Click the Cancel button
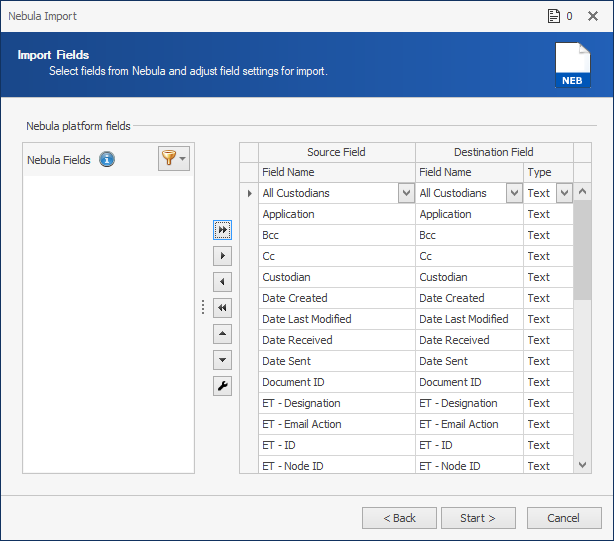614x541 pixels. (x=564, y=518)
